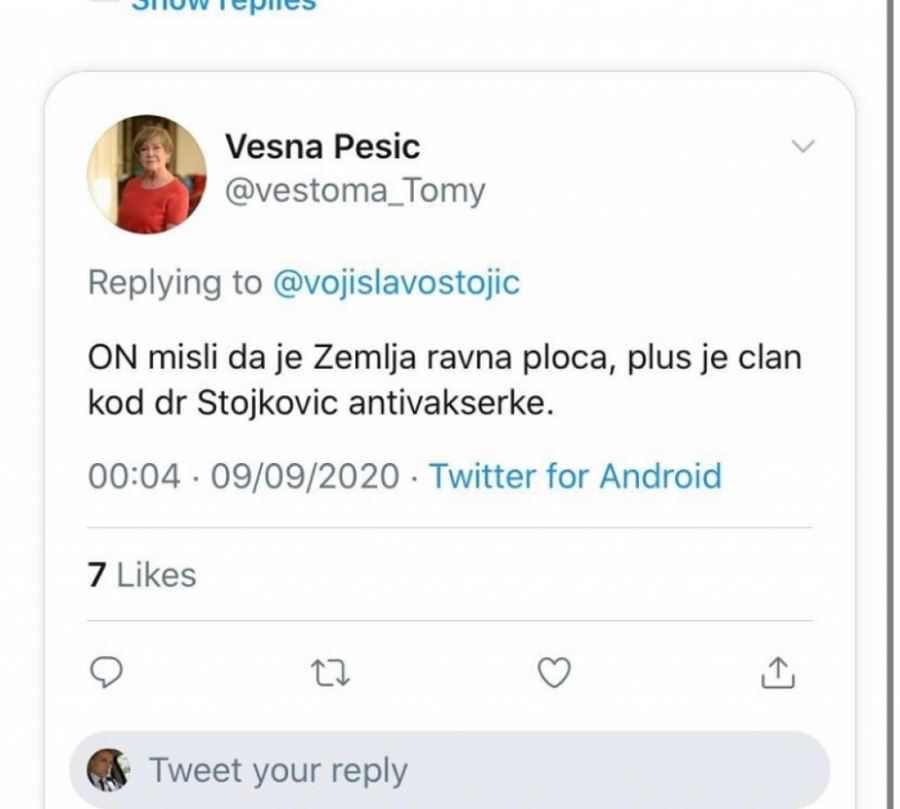Click the Show replies link

pyautogui.click(x=224, y=5)
